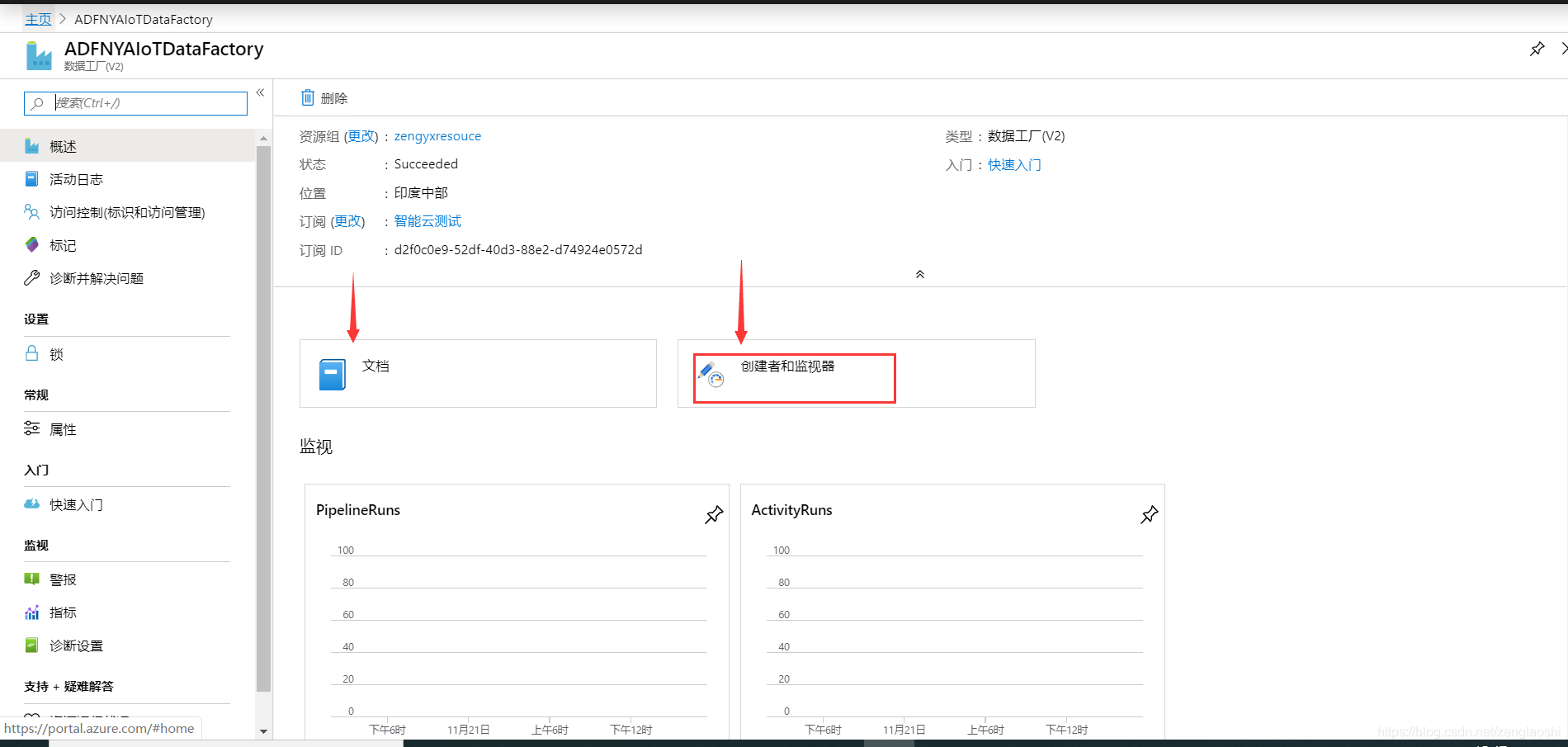Open the 警报 alerts menu item
The image size is (1568, 747).
(x=128, y=579)
